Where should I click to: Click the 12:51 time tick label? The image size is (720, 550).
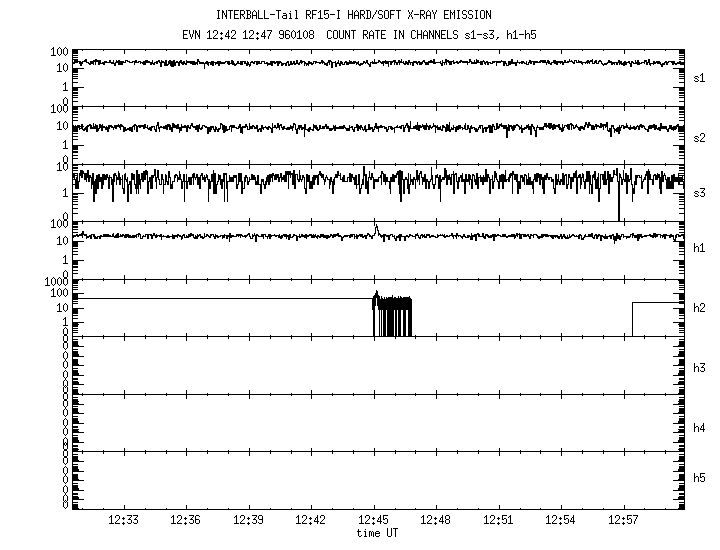pos(498,521)
